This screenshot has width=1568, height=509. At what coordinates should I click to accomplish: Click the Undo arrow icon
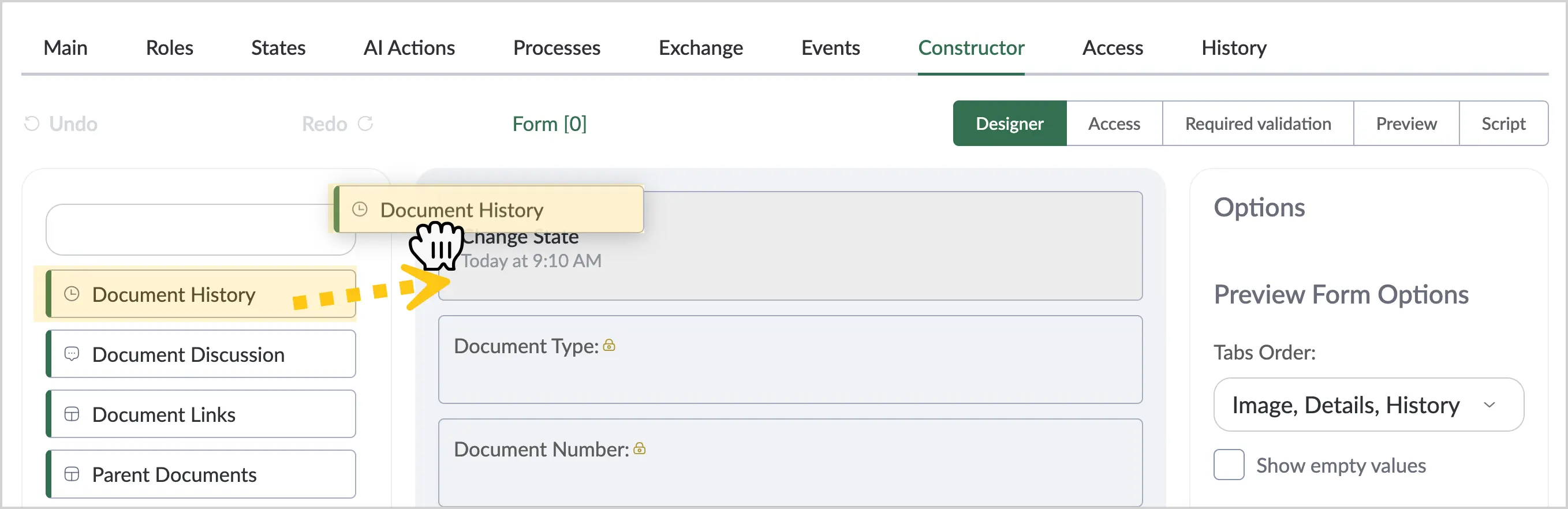tap(32, 123)
